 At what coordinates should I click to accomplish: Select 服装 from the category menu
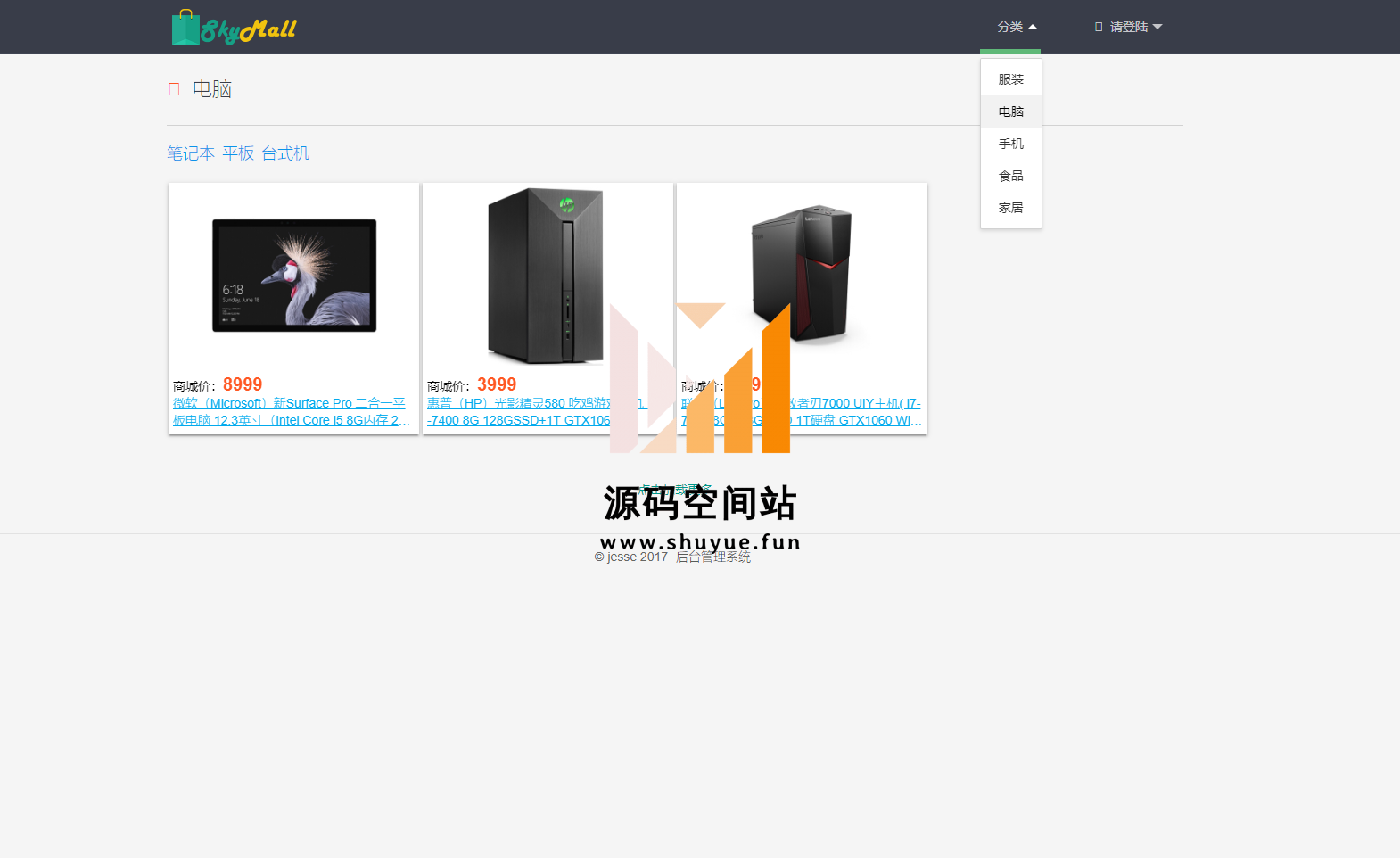1011,79
